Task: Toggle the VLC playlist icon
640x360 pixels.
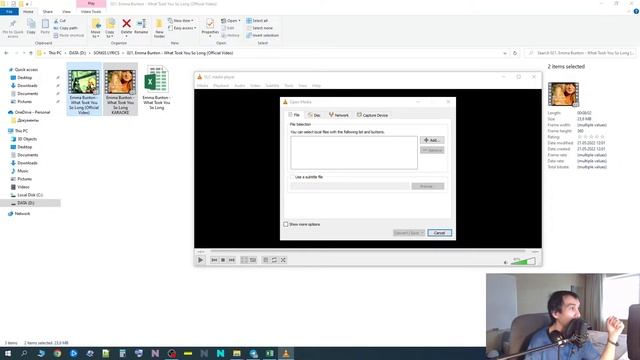Action: coord(266,260)
